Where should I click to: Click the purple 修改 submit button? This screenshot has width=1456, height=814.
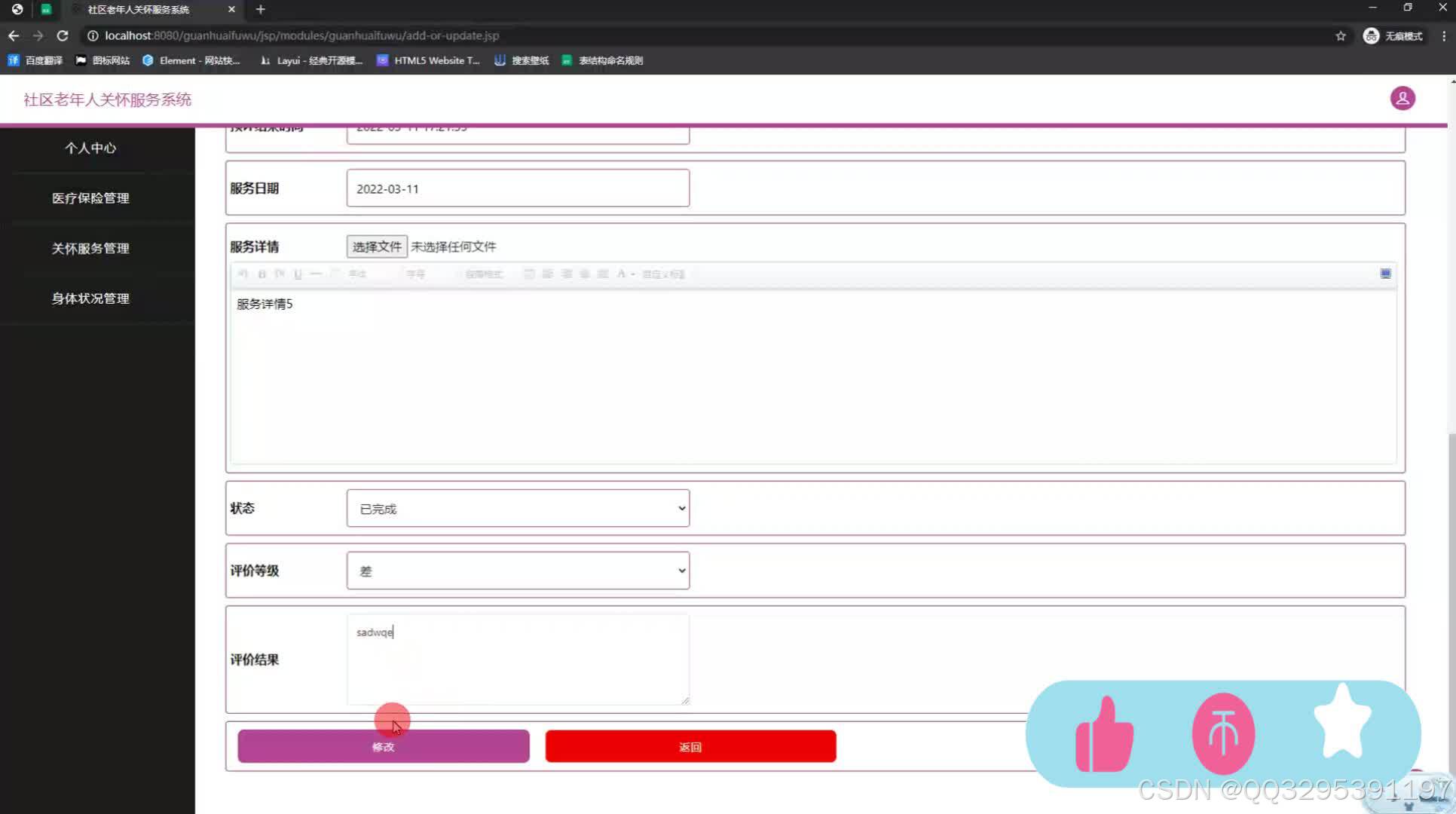(x=384, y=746)
